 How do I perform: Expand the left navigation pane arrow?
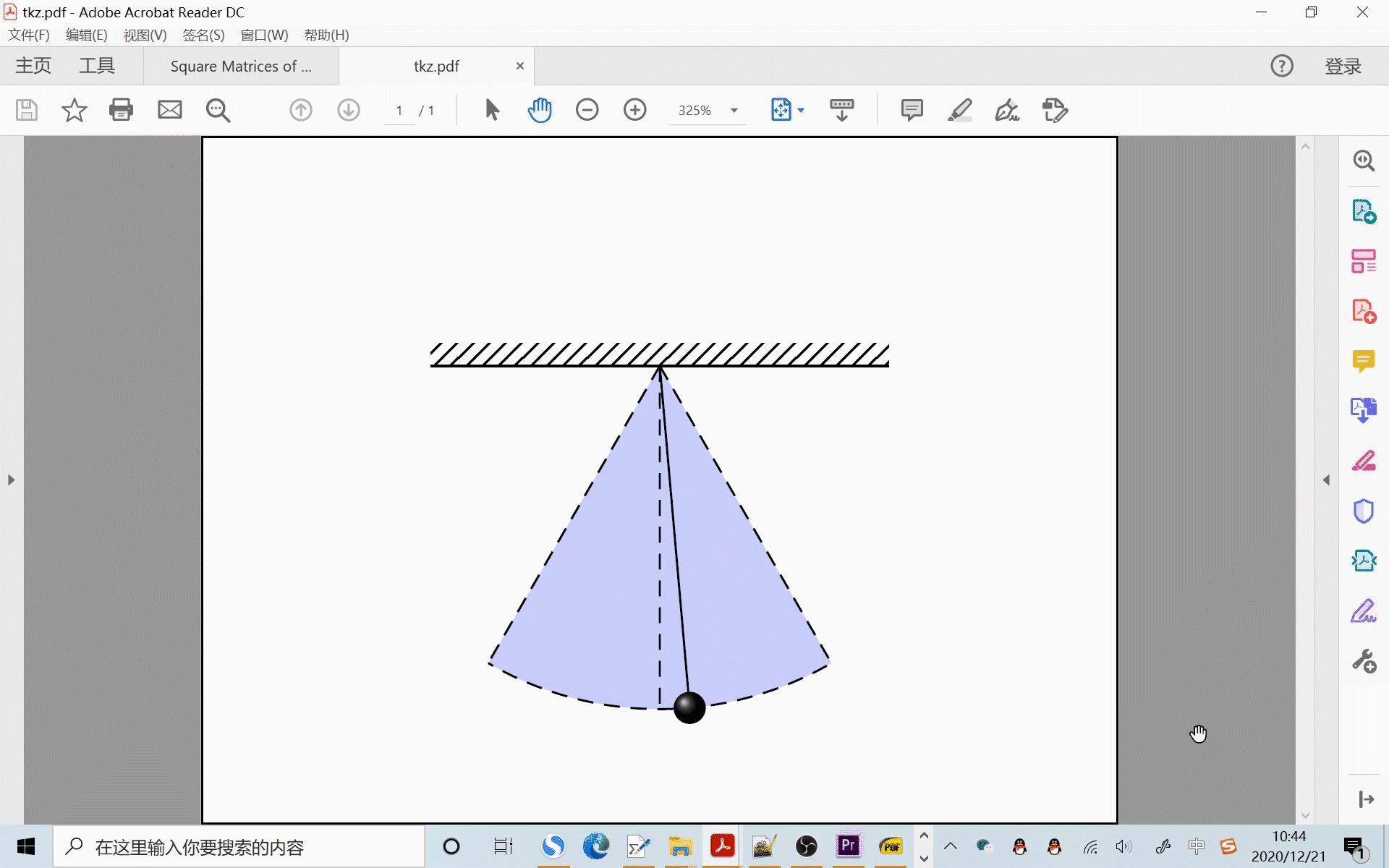coord(11,480)
